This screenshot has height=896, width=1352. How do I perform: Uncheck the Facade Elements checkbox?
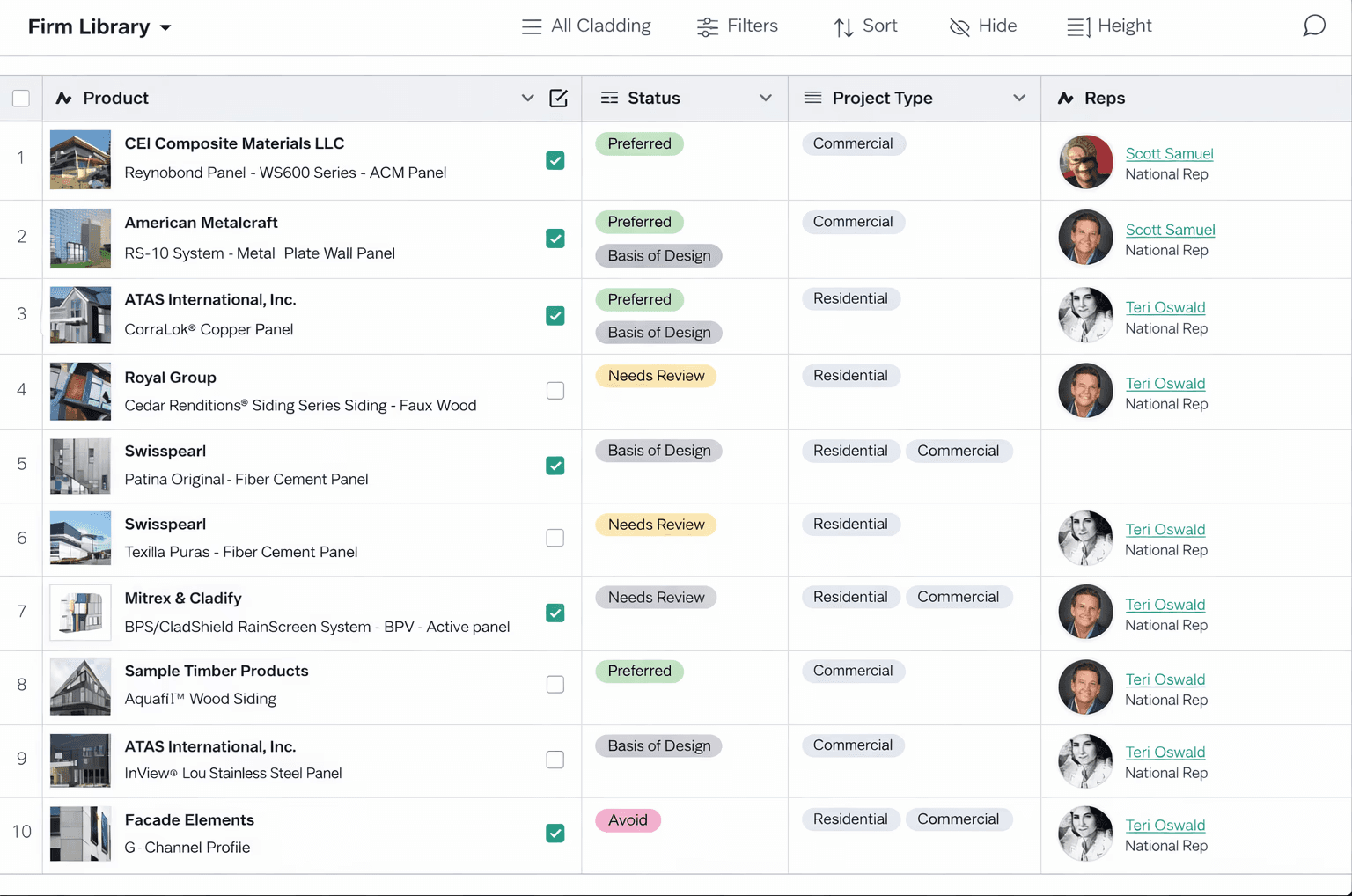555,833
